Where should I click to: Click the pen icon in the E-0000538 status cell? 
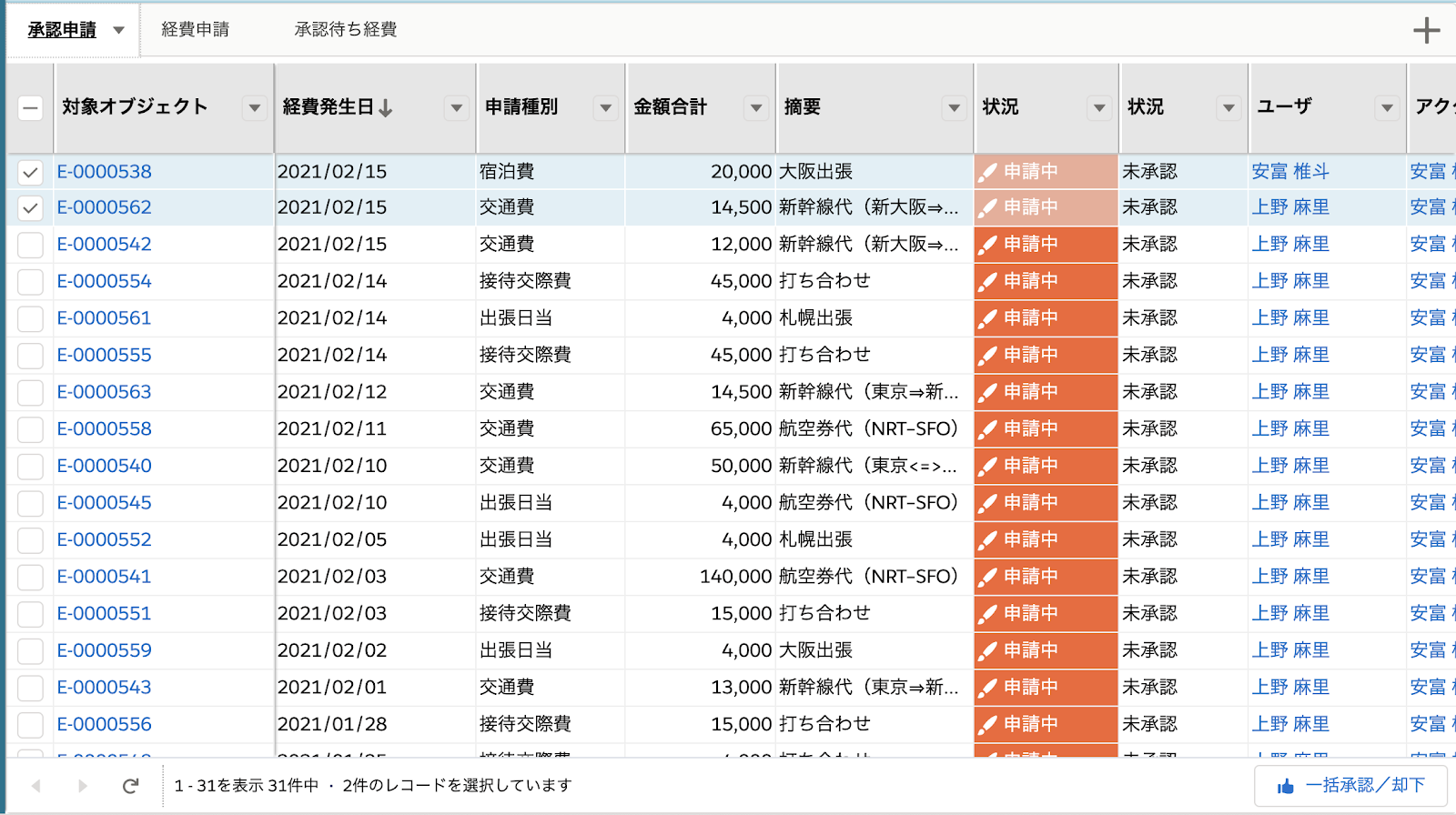click(x=987, y=172)
